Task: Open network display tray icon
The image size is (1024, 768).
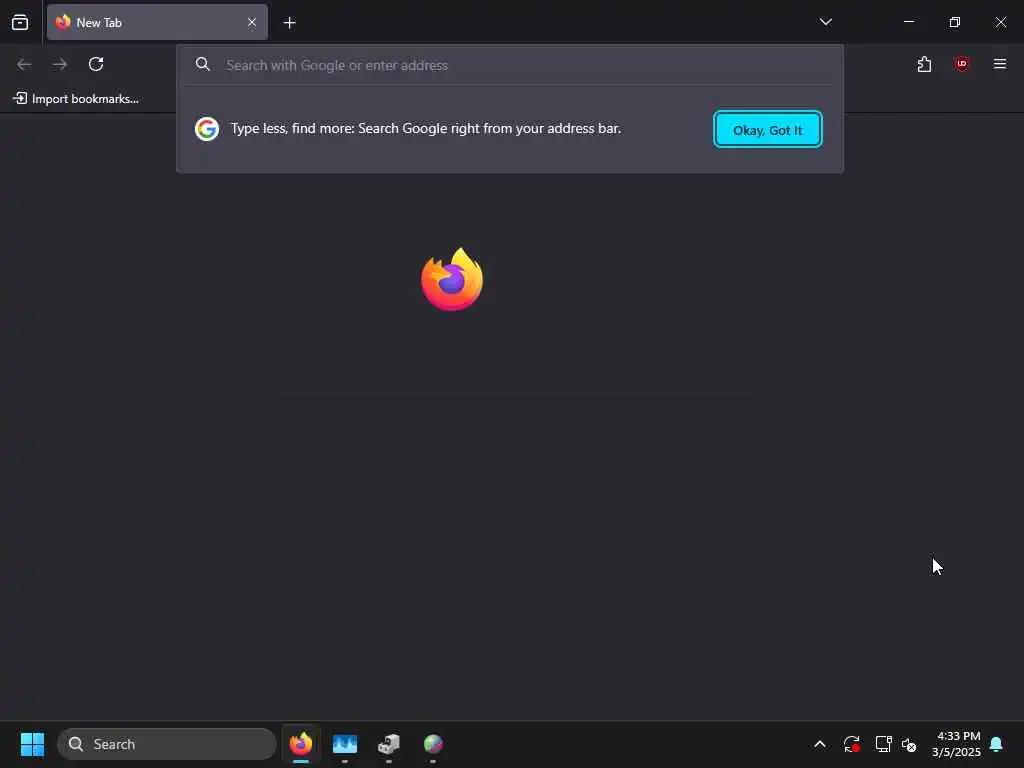Action: tap(883, 744)
